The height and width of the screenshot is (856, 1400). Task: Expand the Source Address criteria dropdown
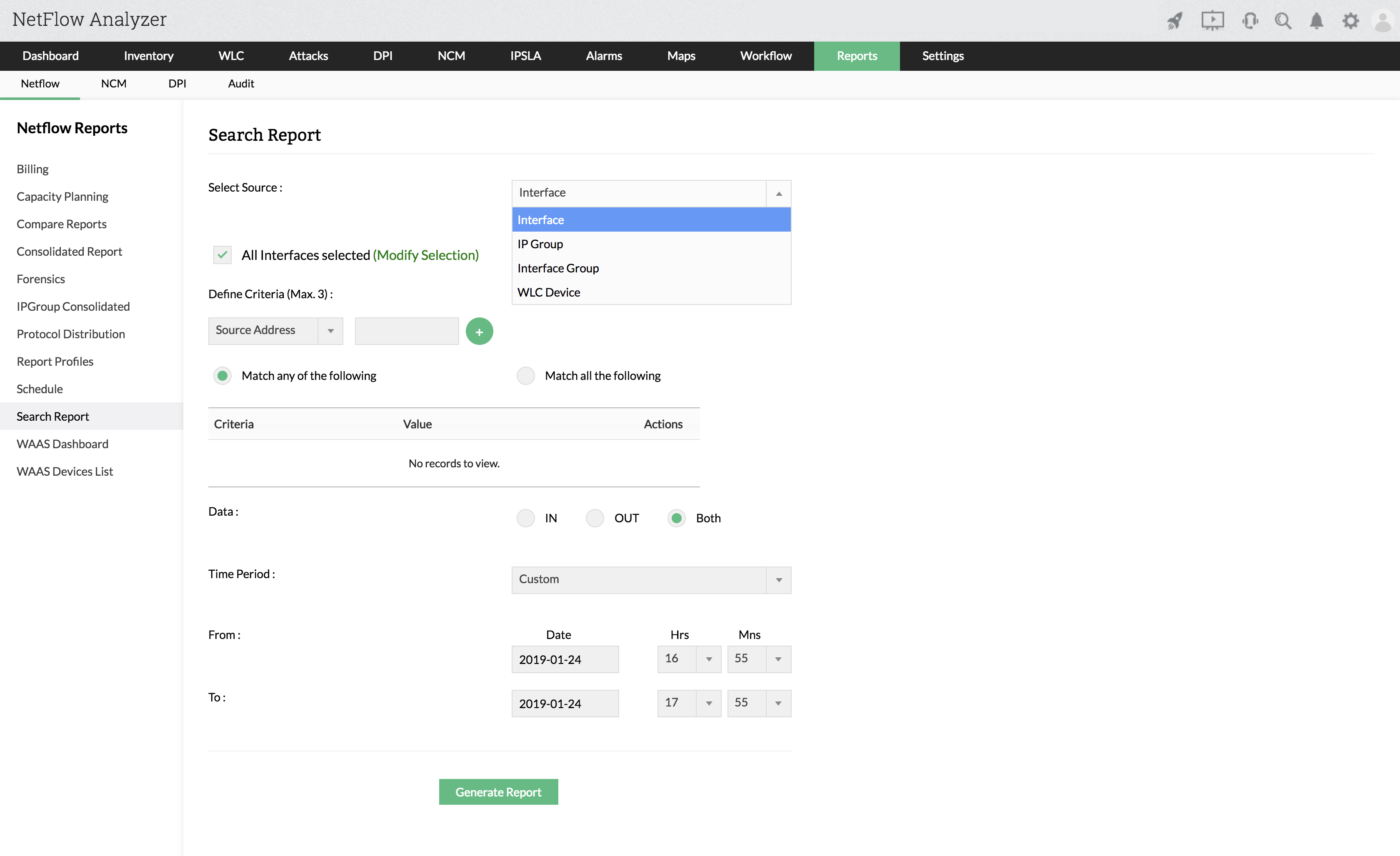click(x=330, y=331)
